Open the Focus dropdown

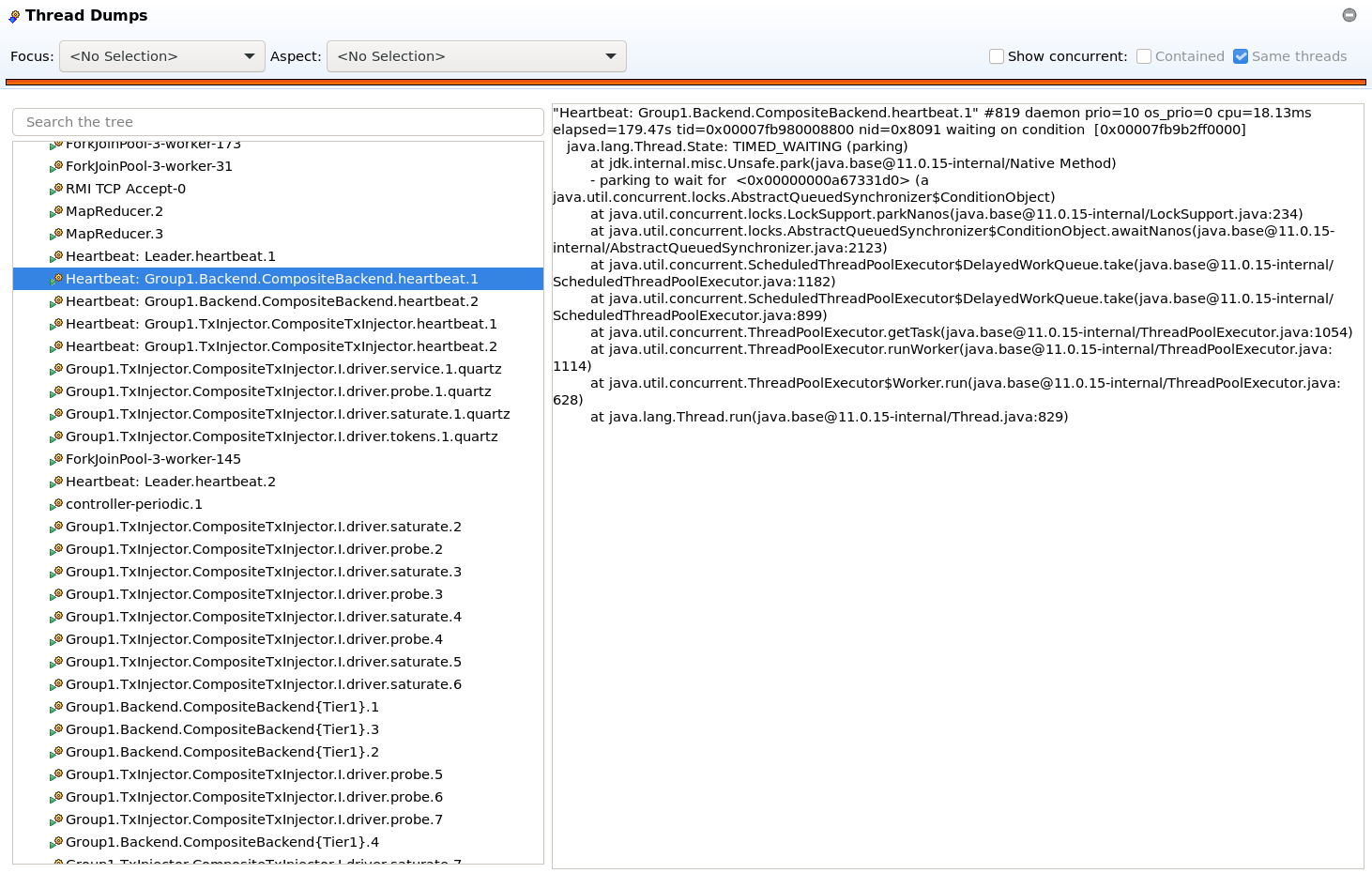161,56
